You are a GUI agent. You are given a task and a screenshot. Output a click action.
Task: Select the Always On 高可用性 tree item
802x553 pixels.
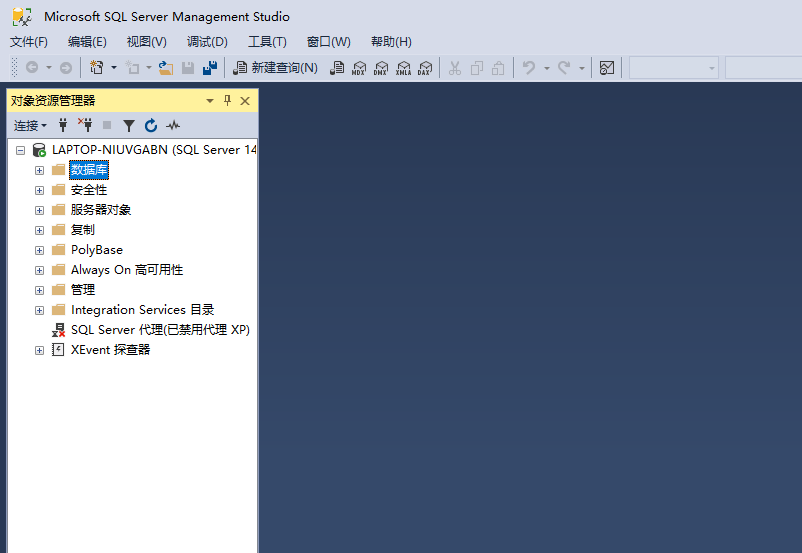[x=127, y=270]
